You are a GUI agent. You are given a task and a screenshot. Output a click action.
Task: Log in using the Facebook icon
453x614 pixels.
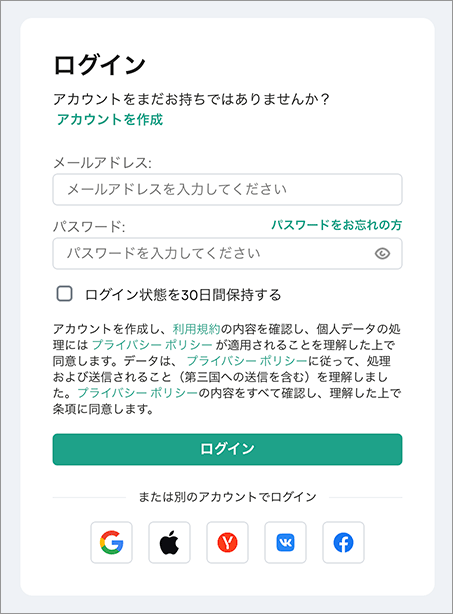[x=343, y=542]
